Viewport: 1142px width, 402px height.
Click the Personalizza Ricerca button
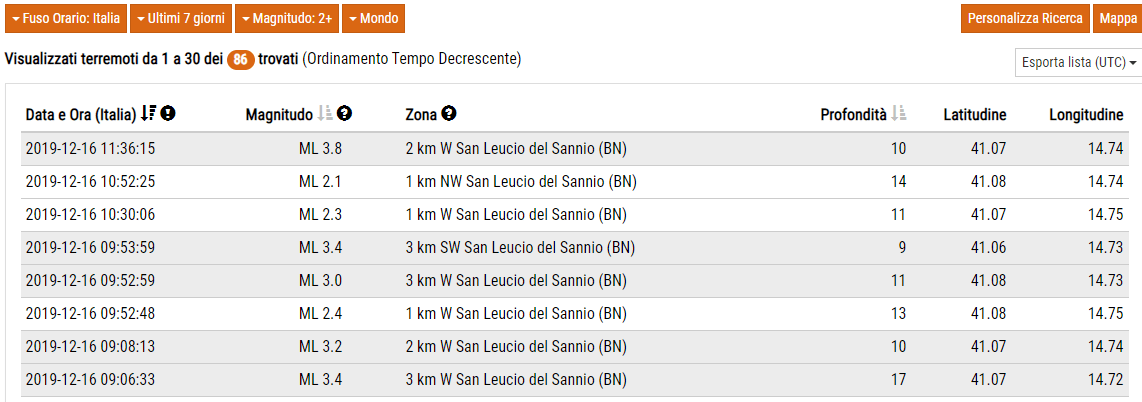tap(1025, 18)
